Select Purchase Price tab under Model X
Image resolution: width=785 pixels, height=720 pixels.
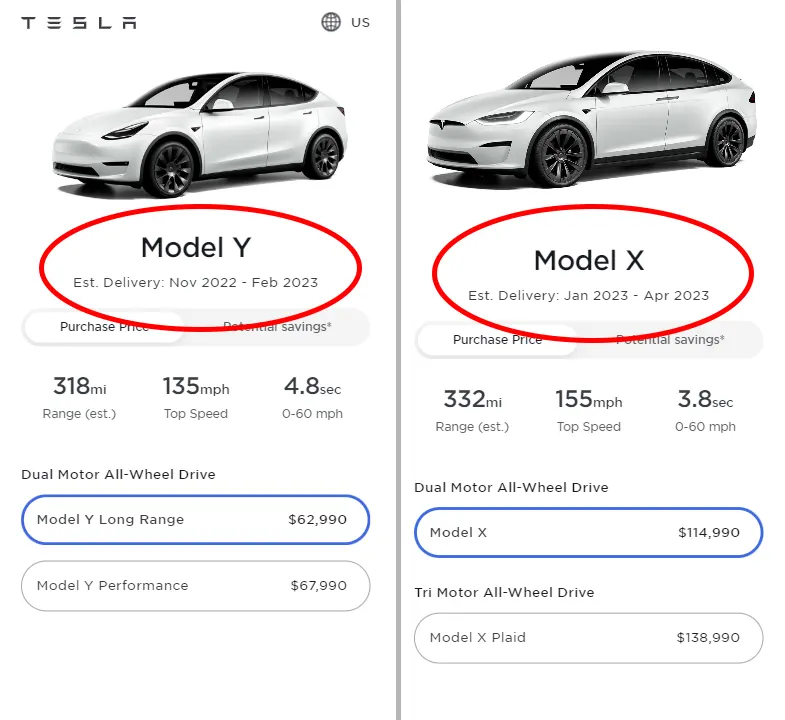pyautogui.click(x=497, y=340)
